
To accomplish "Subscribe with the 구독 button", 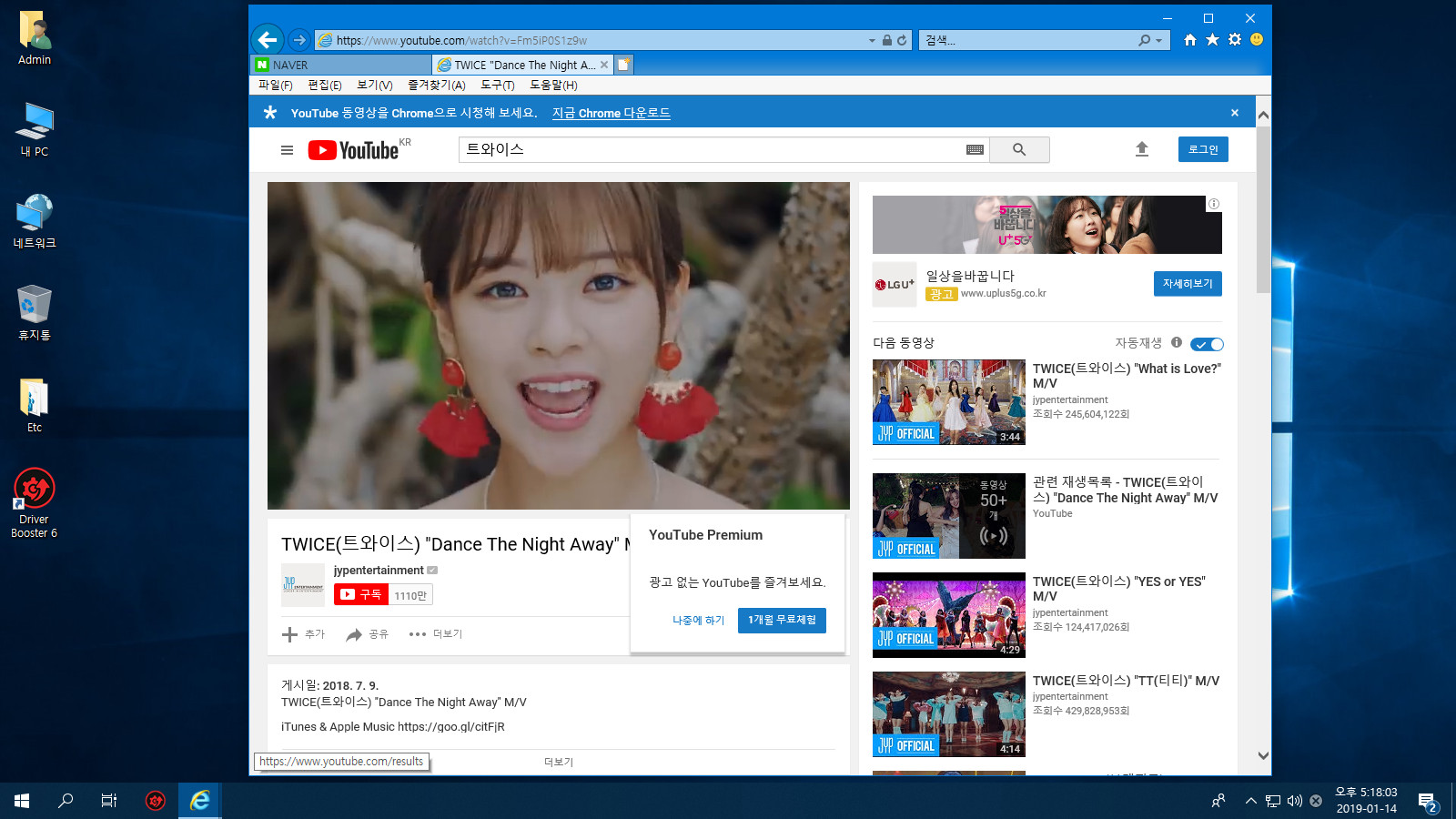I will pos(361,594).
